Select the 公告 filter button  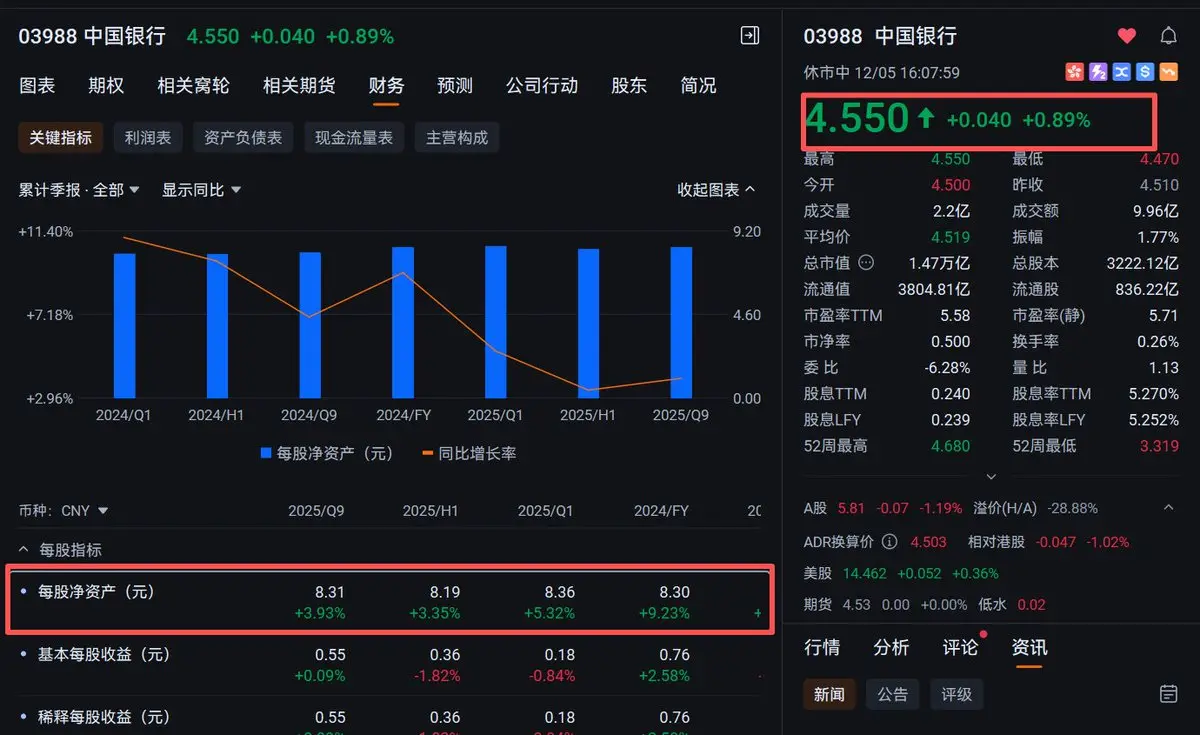point(893,694)
